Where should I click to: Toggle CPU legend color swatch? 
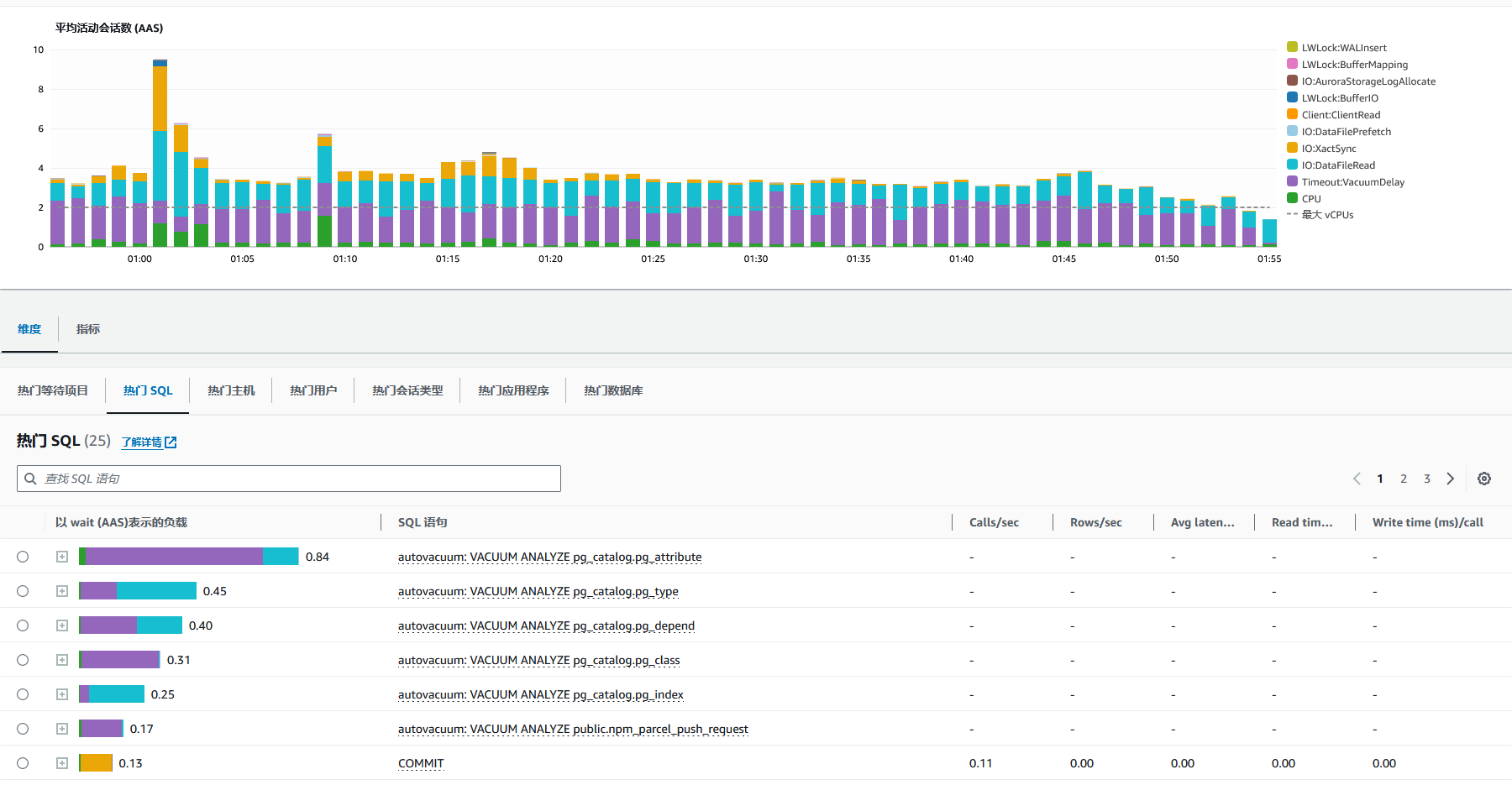click(x=1293, y=198)
